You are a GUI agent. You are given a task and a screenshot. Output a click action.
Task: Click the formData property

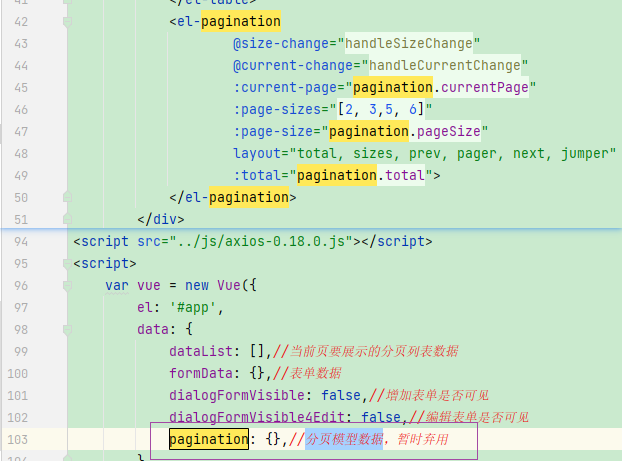coord(201,373)
